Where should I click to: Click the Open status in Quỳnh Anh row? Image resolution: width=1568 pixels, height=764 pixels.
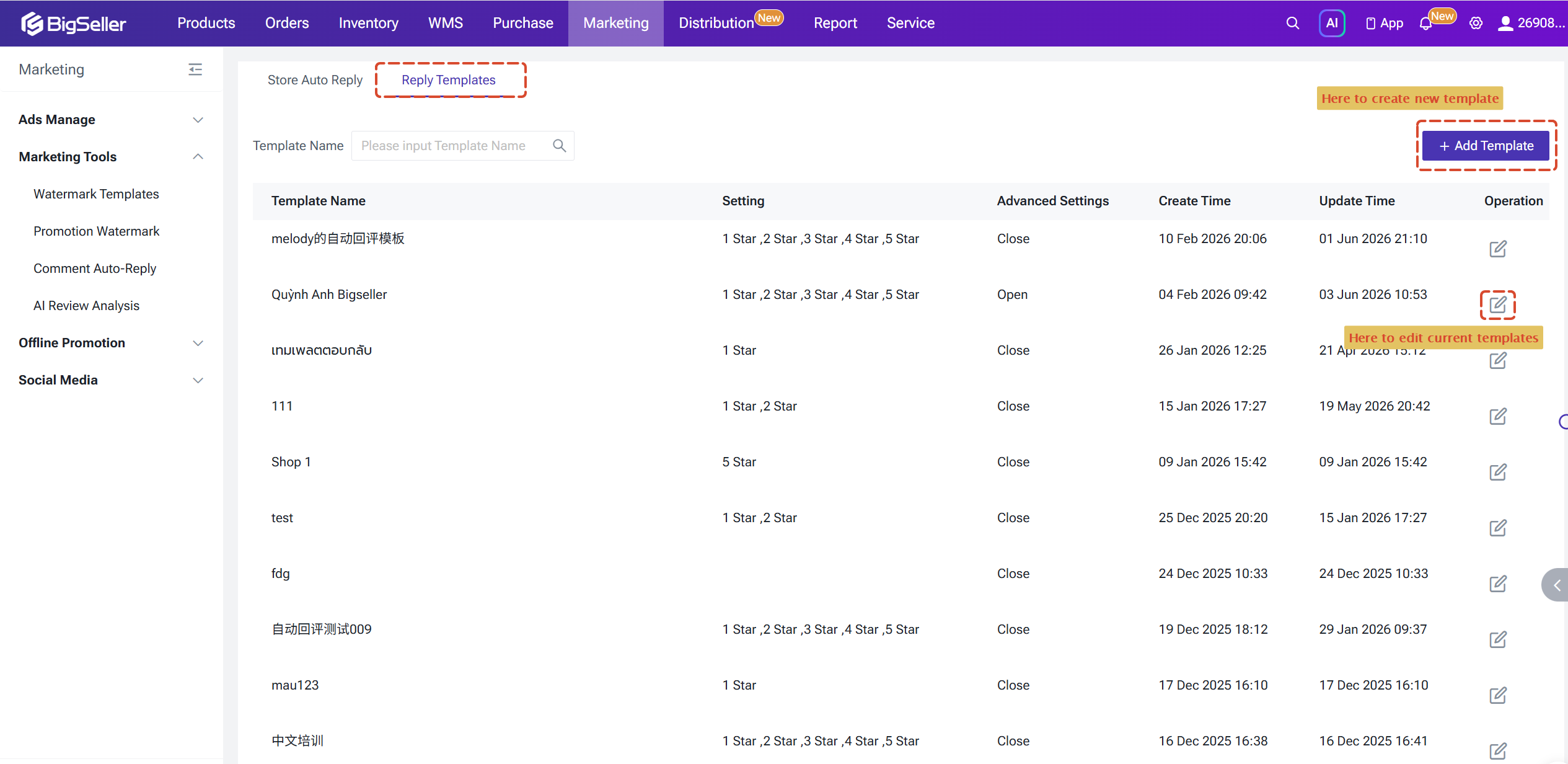click(x=1012, y=295)
